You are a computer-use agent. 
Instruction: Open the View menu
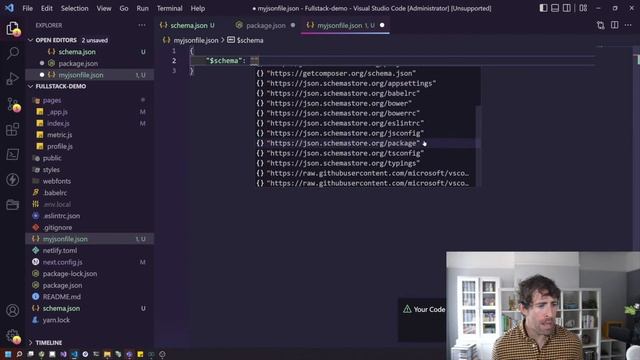coord(104,8)
